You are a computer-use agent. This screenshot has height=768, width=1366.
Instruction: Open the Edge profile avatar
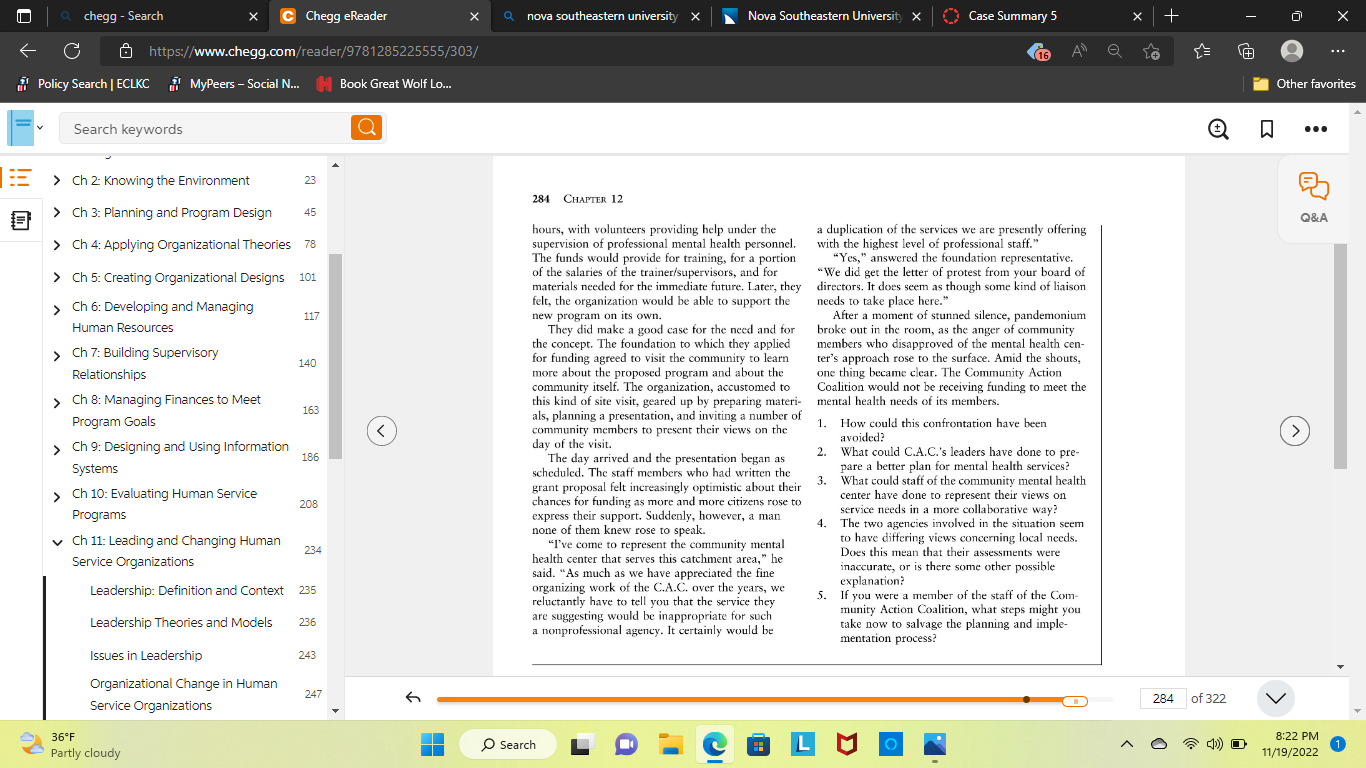click(x=1292, y=51)
